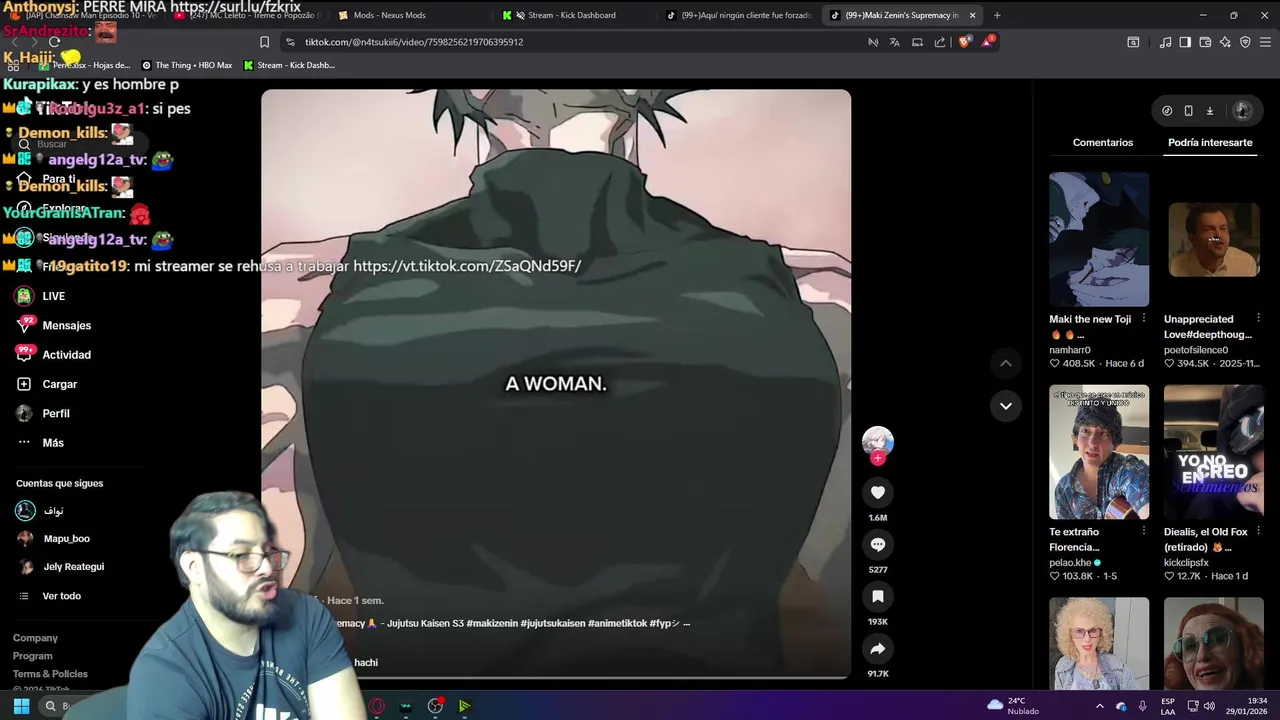Image resolution: width=1280 pixels, height=720 pixels.
Task: Switch to the Chainsaw Man Episodio 10 tab
Action: [x=82, y=15]
